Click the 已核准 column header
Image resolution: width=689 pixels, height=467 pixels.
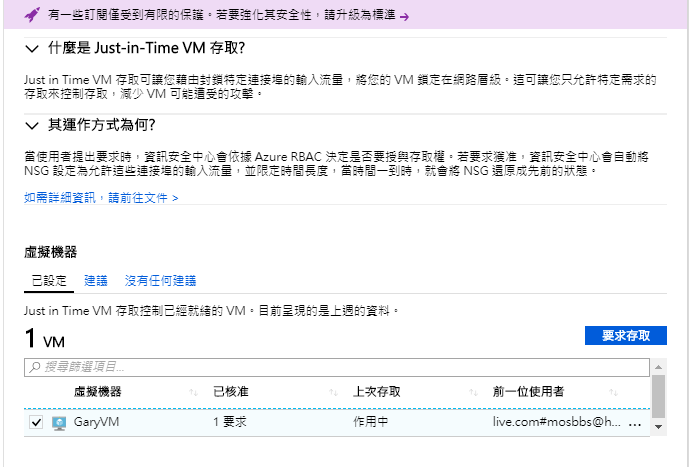point(231,391)
